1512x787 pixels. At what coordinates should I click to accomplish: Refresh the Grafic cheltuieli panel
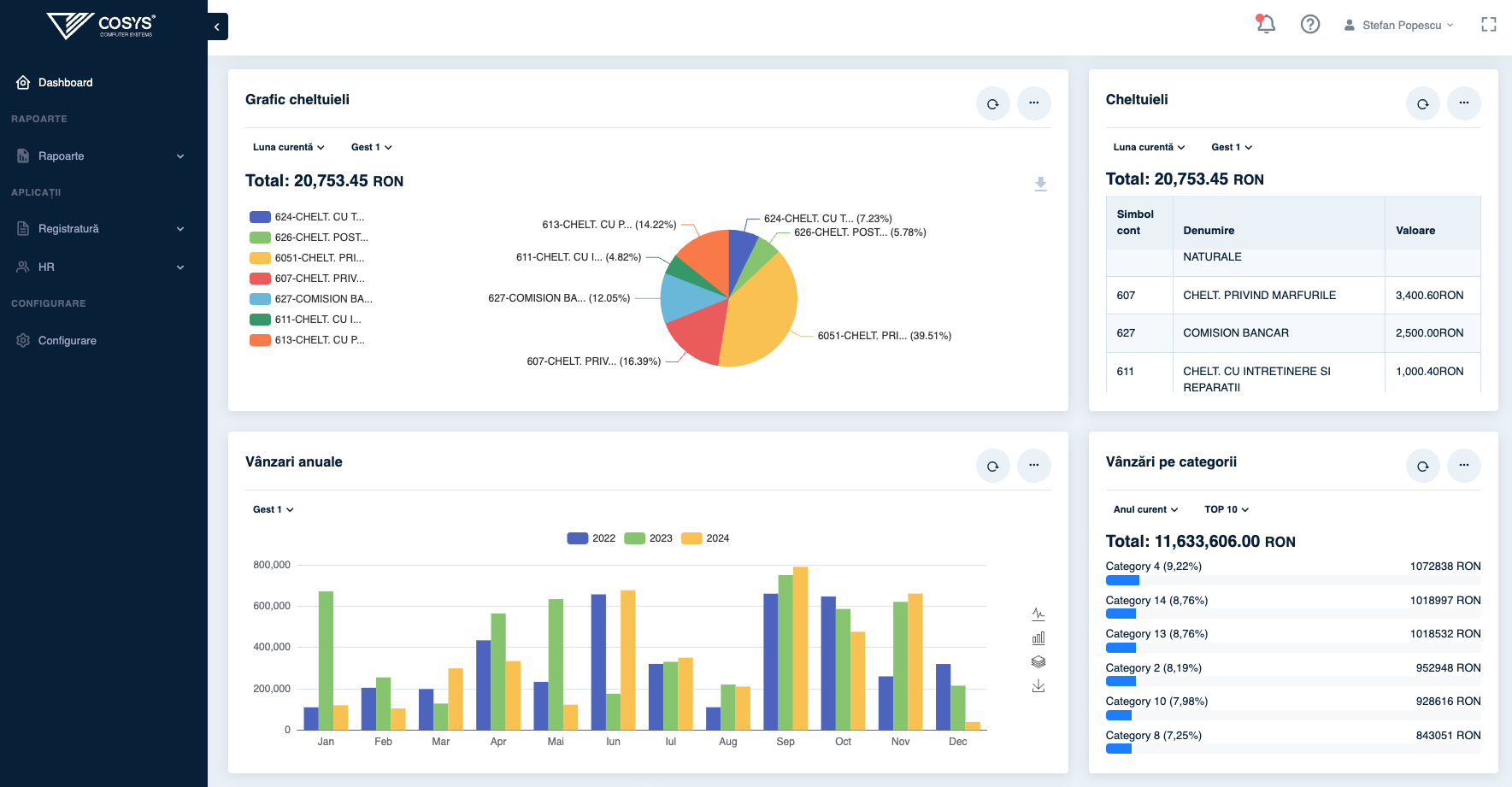point(992,103)
